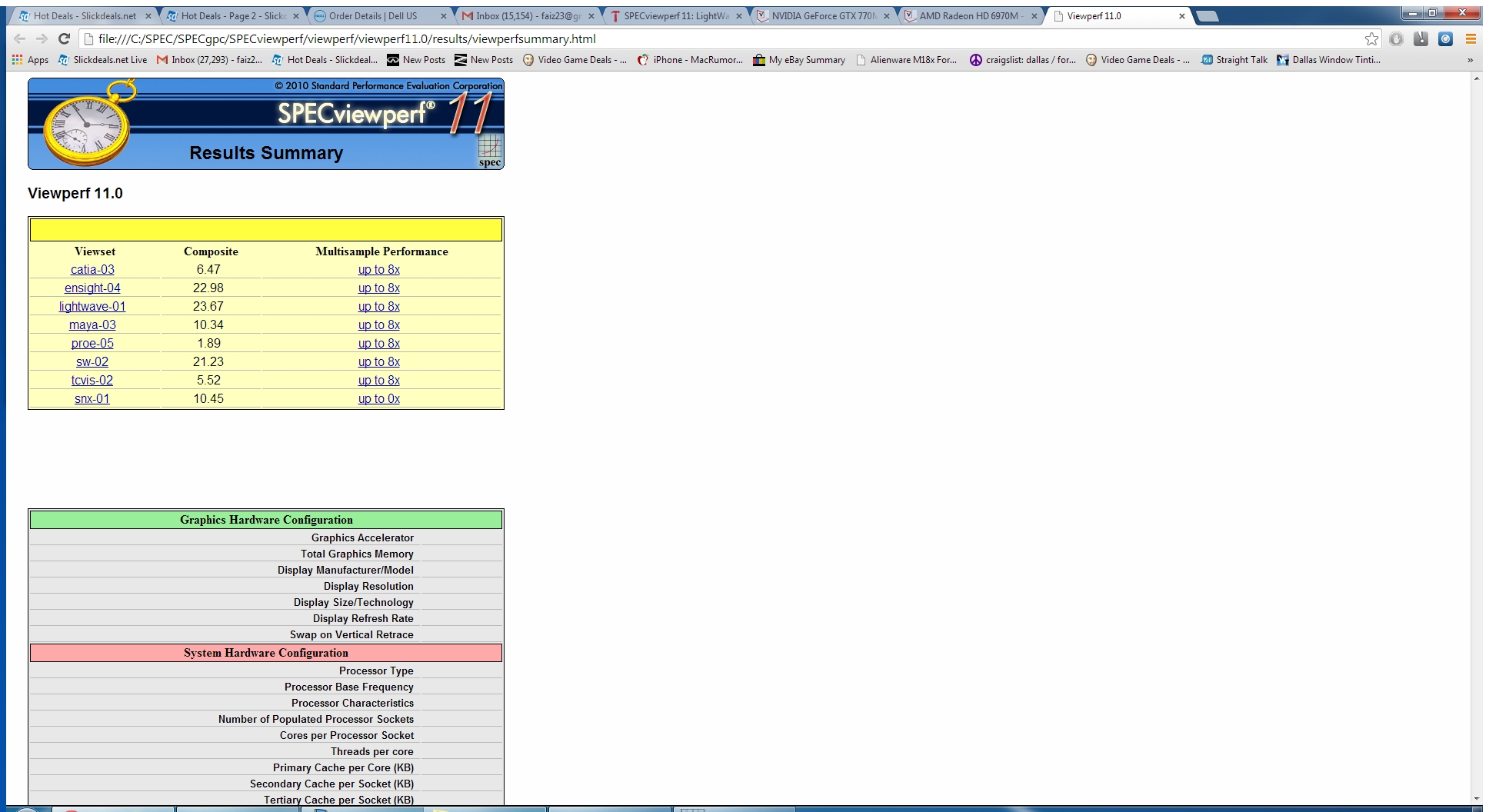Open the Dallas Window Tinting bookmark

point(1328,60)
